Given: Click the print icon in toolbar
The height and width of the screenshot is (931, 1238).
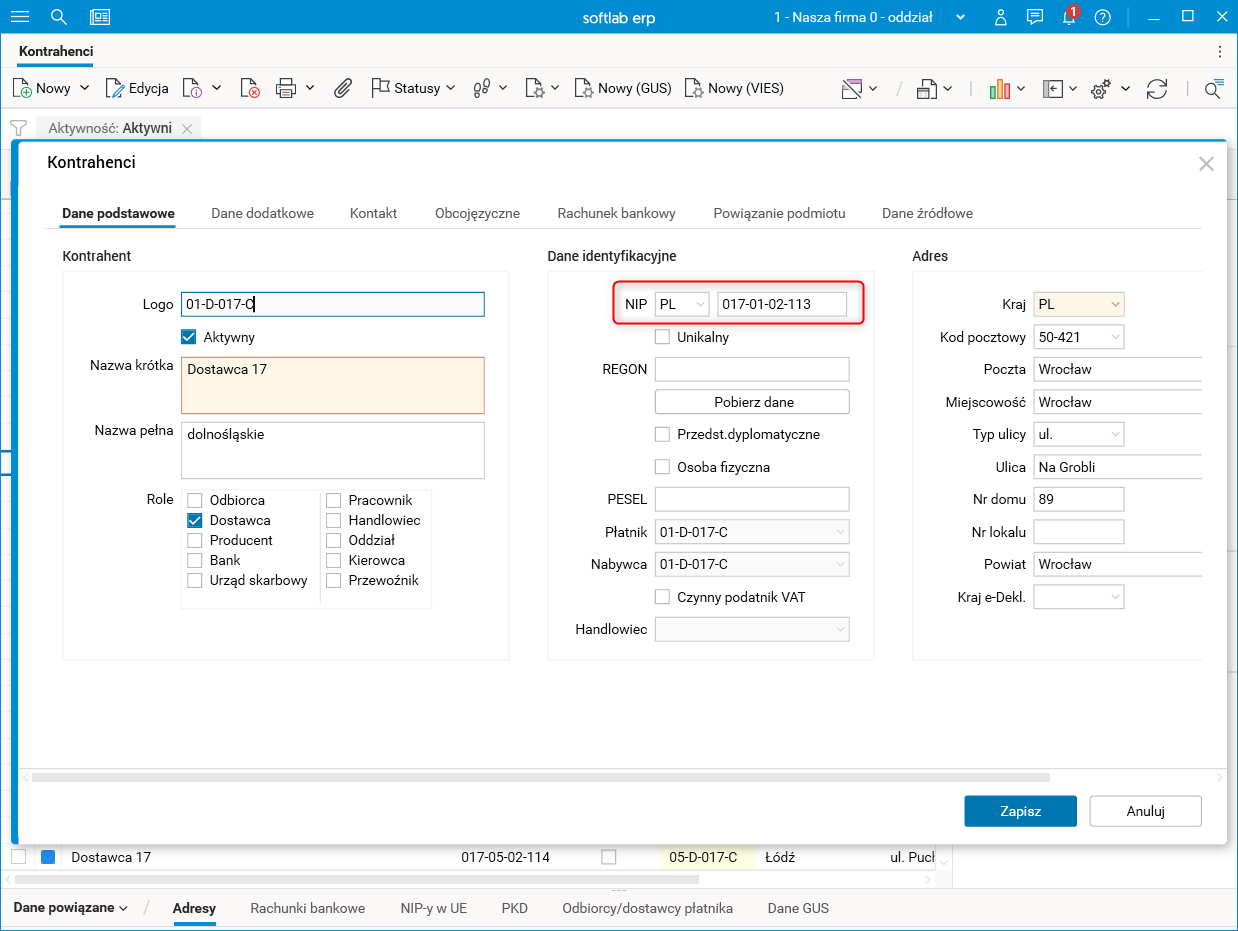Looking at the screenshot, I should pos(286,88).
